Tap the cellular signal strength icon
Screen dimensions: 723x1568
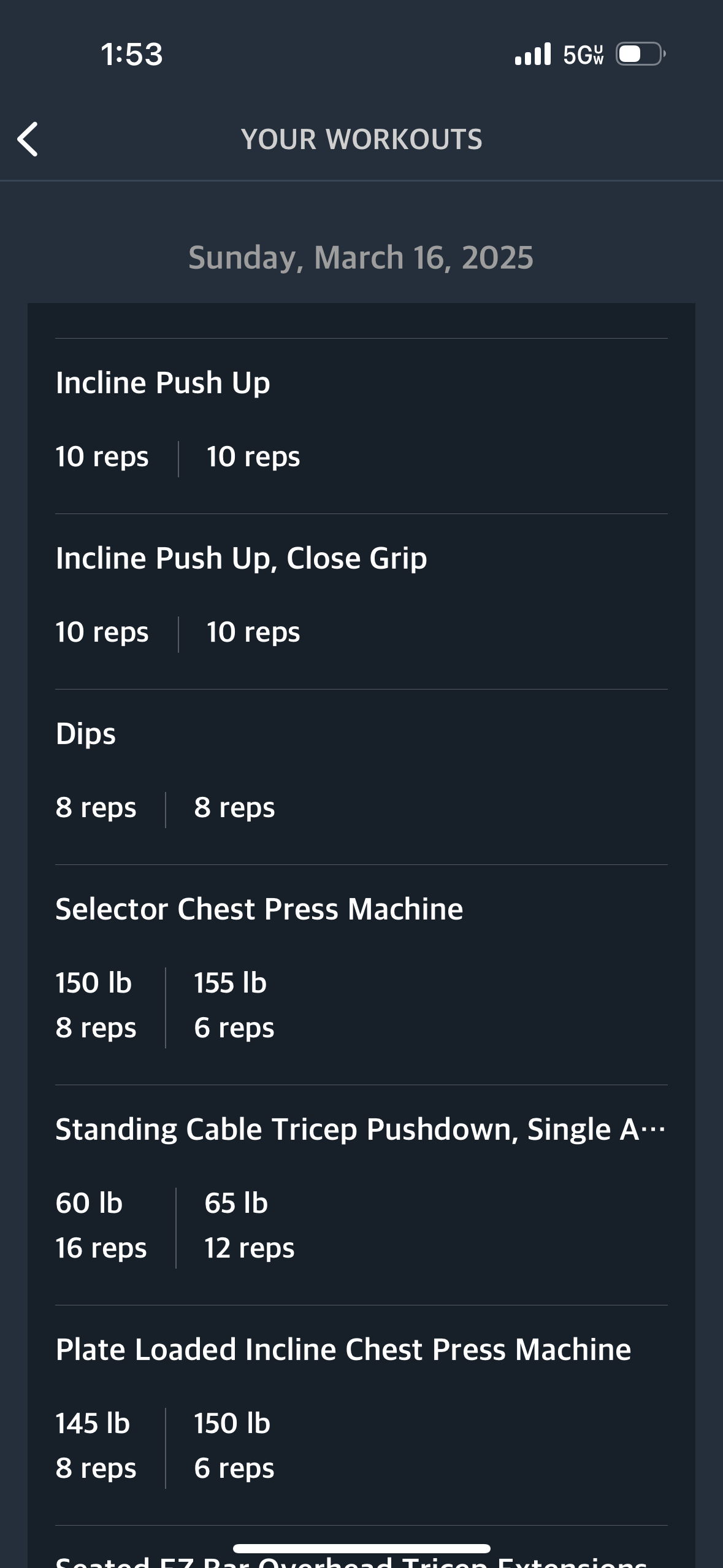(x=533, y=54)
